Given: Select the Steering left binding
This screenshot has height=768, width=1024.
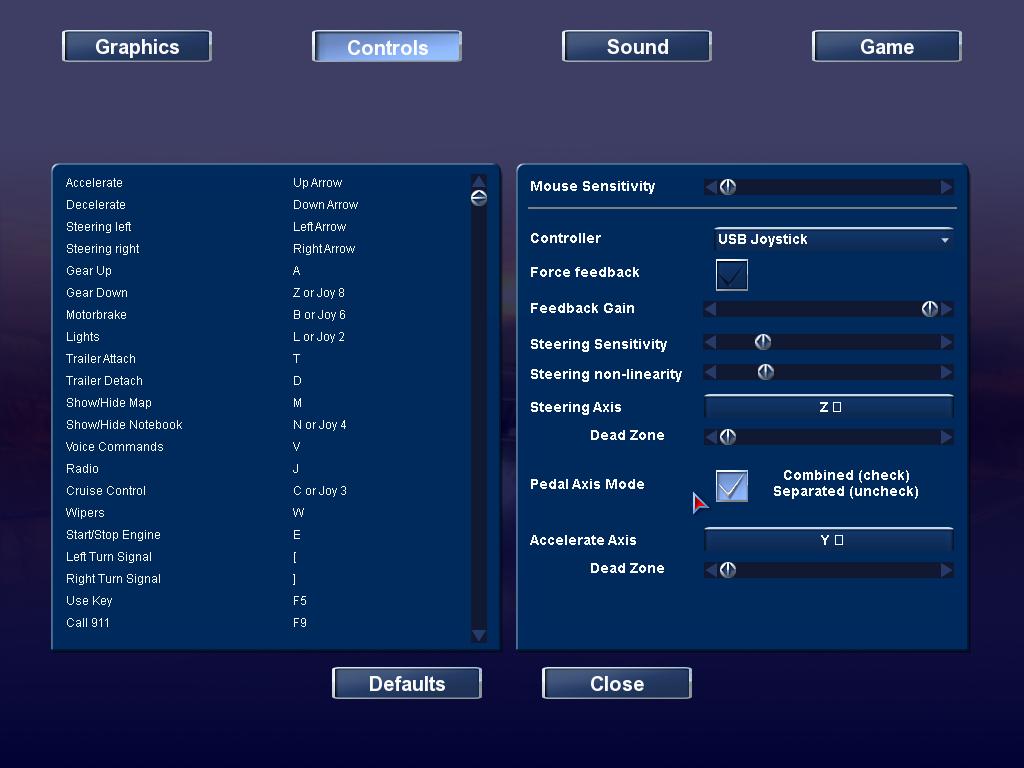Looking at the screenshot, I should [264, 227].
